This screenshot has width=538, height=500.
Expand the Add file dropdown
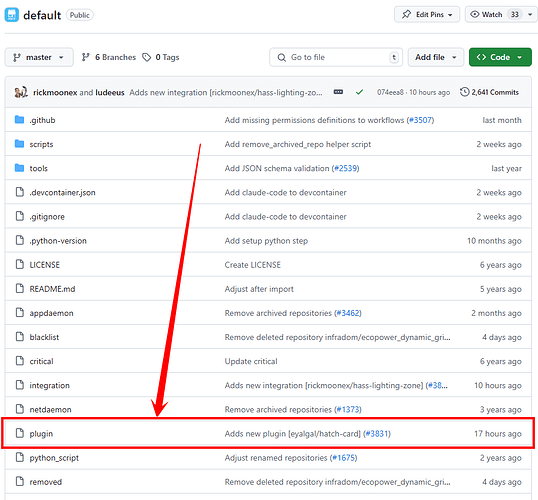point(436,57)
